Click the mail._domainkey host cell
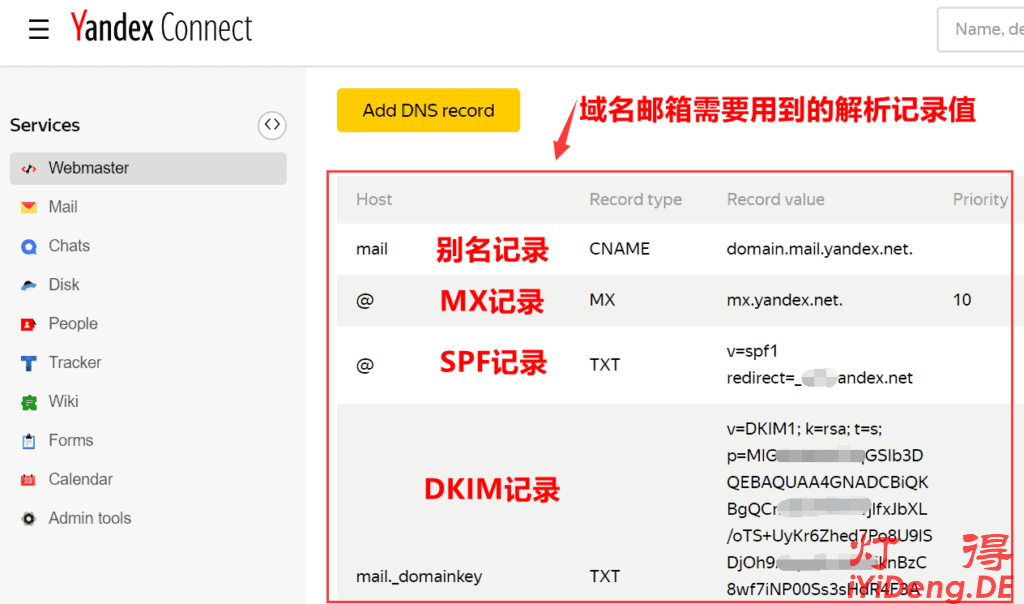The height and width of the screenshot is (604, 1024). 419,577
